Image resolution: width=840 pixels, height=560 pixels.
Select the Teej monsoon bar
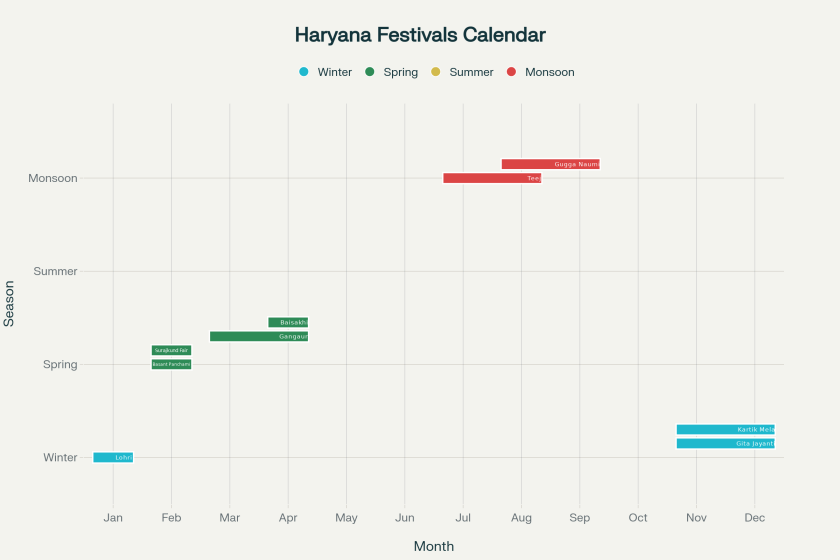[492, 178]
